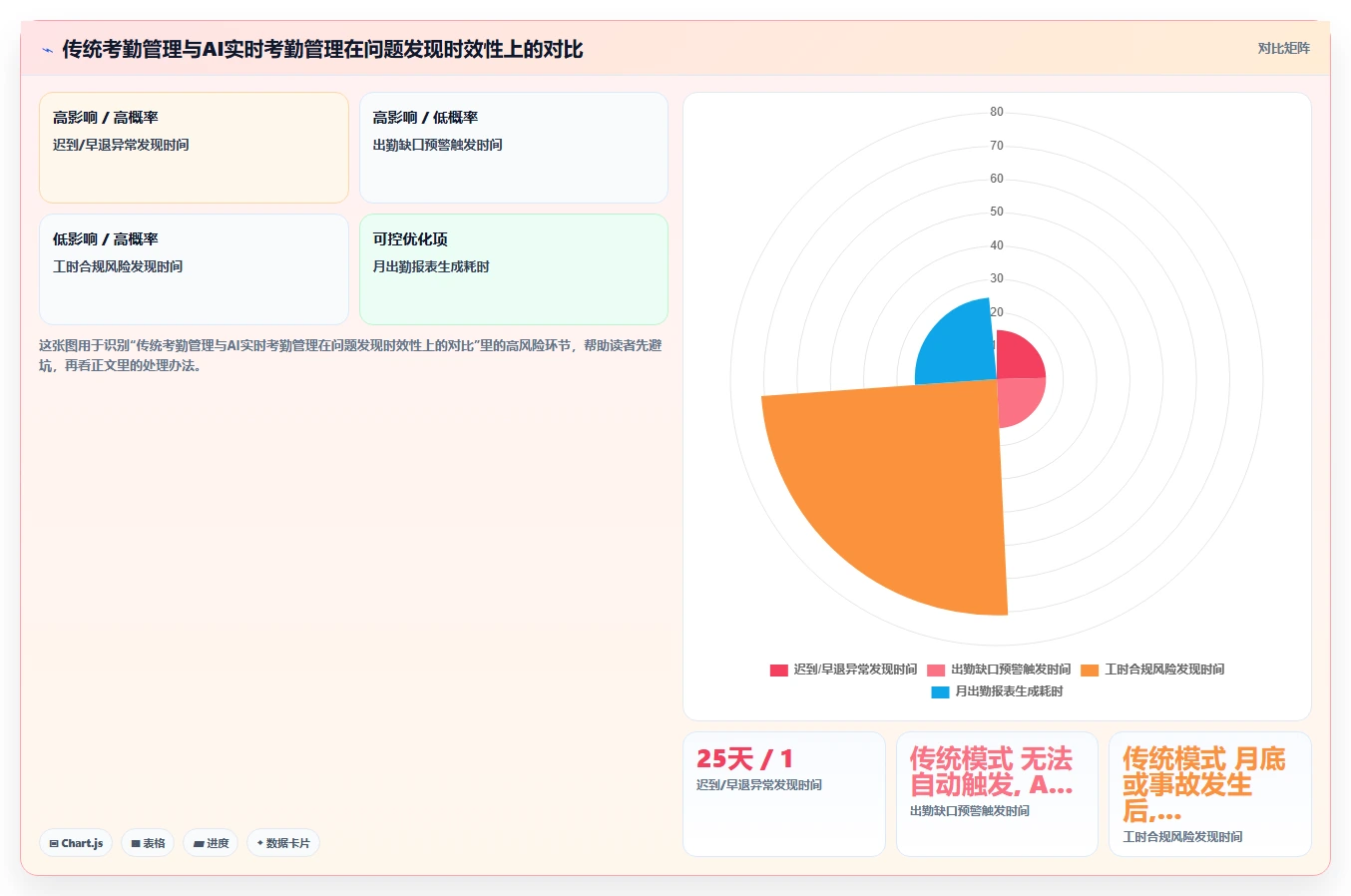Image resolution: width=1351 pixels, height=896 pixels.
Task: Click 月出勤报表生成耗时 text in the matrix
Action: click(x=431, y=266)
